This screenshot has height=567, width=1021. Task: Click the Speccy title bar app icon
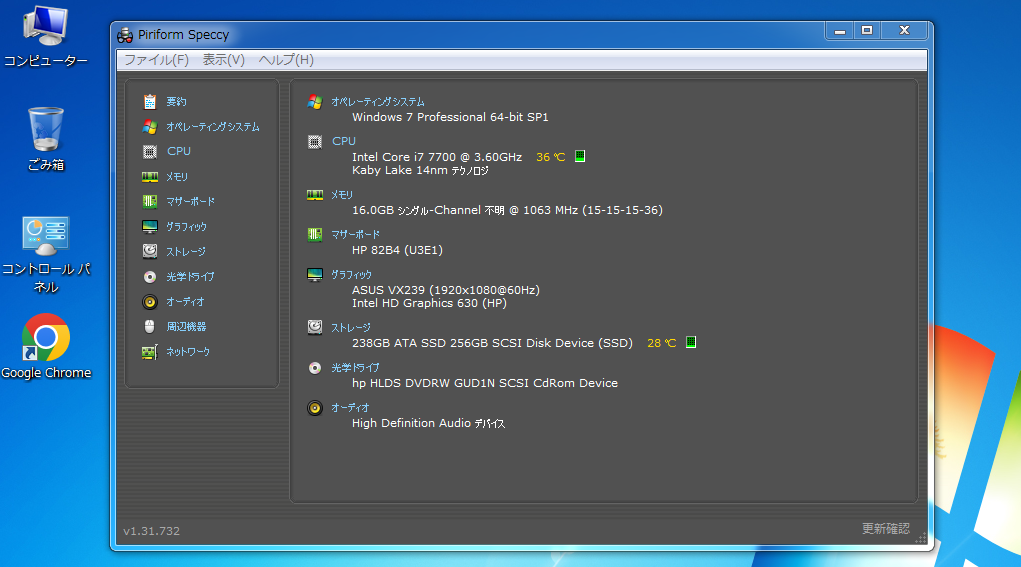coord(125,35)
